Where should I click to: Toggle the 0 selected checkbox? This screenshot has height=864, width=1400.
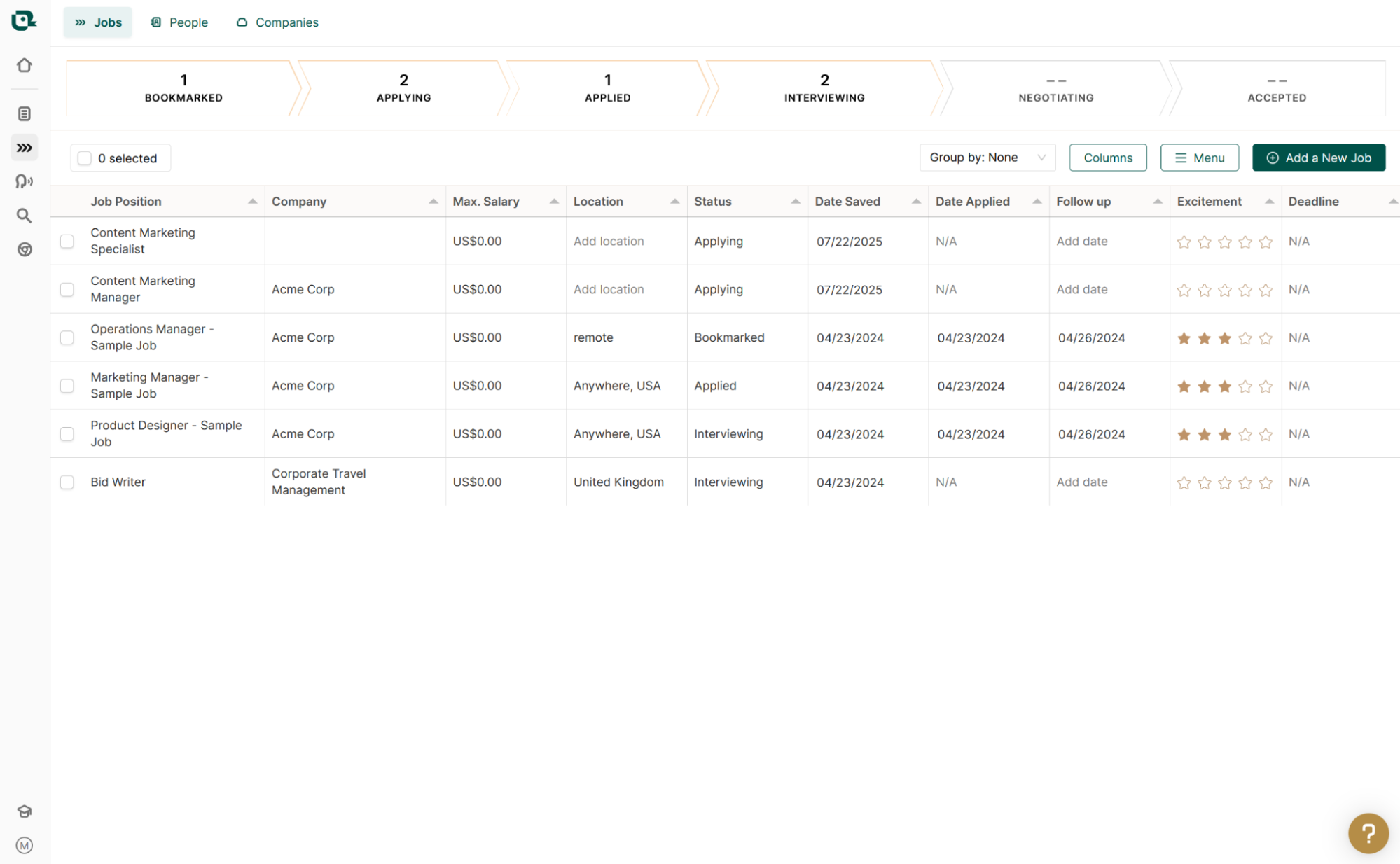coord(84,158)
